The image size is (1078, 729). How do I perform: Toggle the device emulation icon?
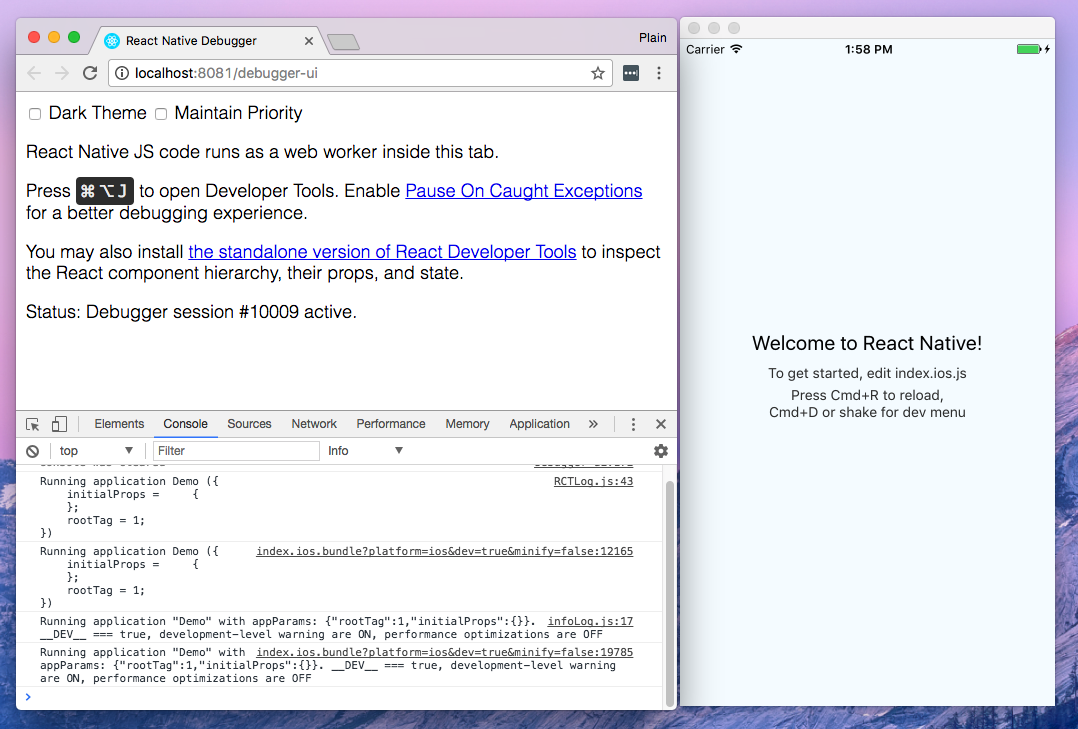(x=59, y=423)
